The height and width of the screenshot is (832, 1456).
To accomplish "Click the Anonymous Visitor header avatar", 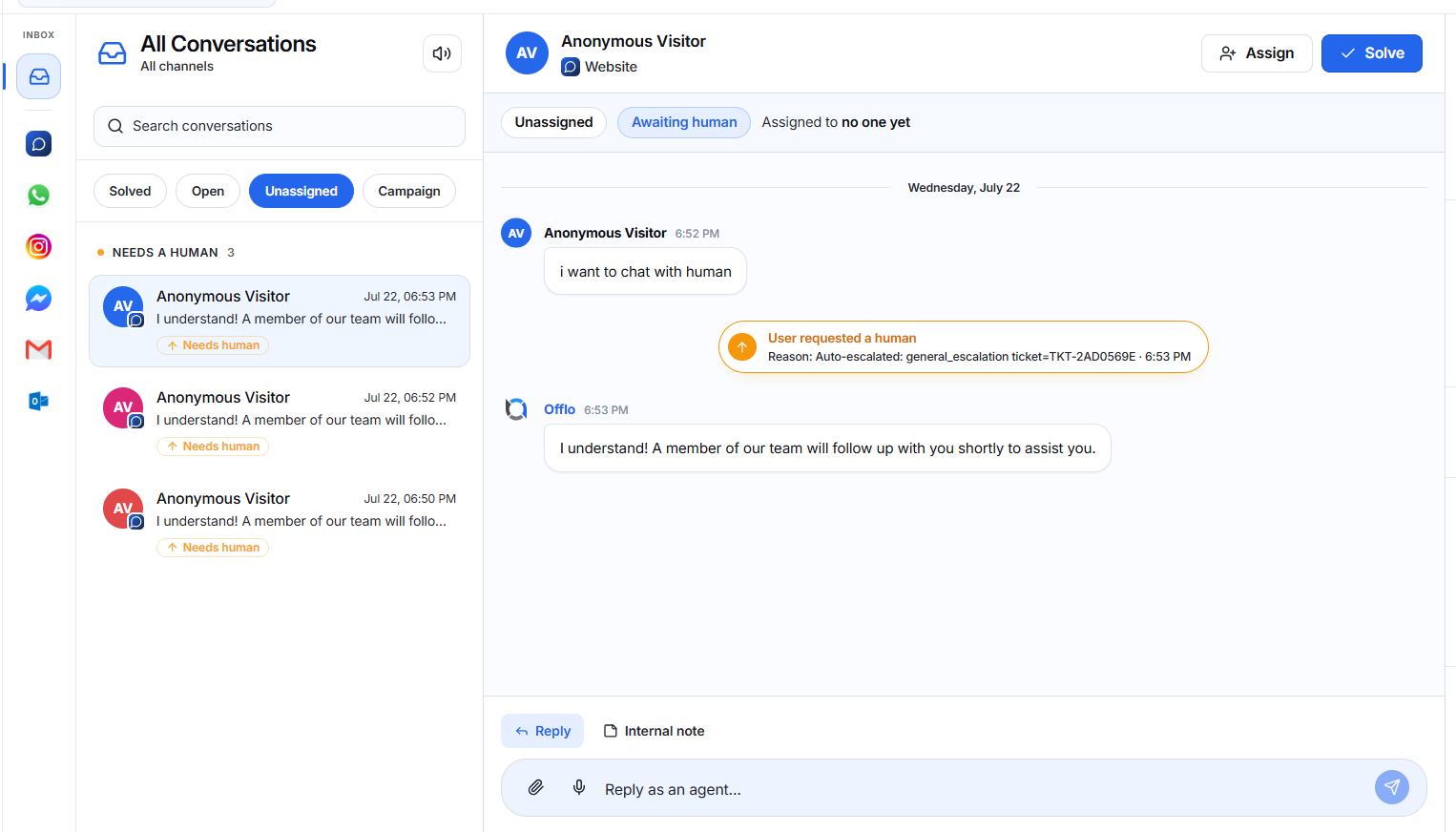I will pyautogui.click(x=527, y=53).
